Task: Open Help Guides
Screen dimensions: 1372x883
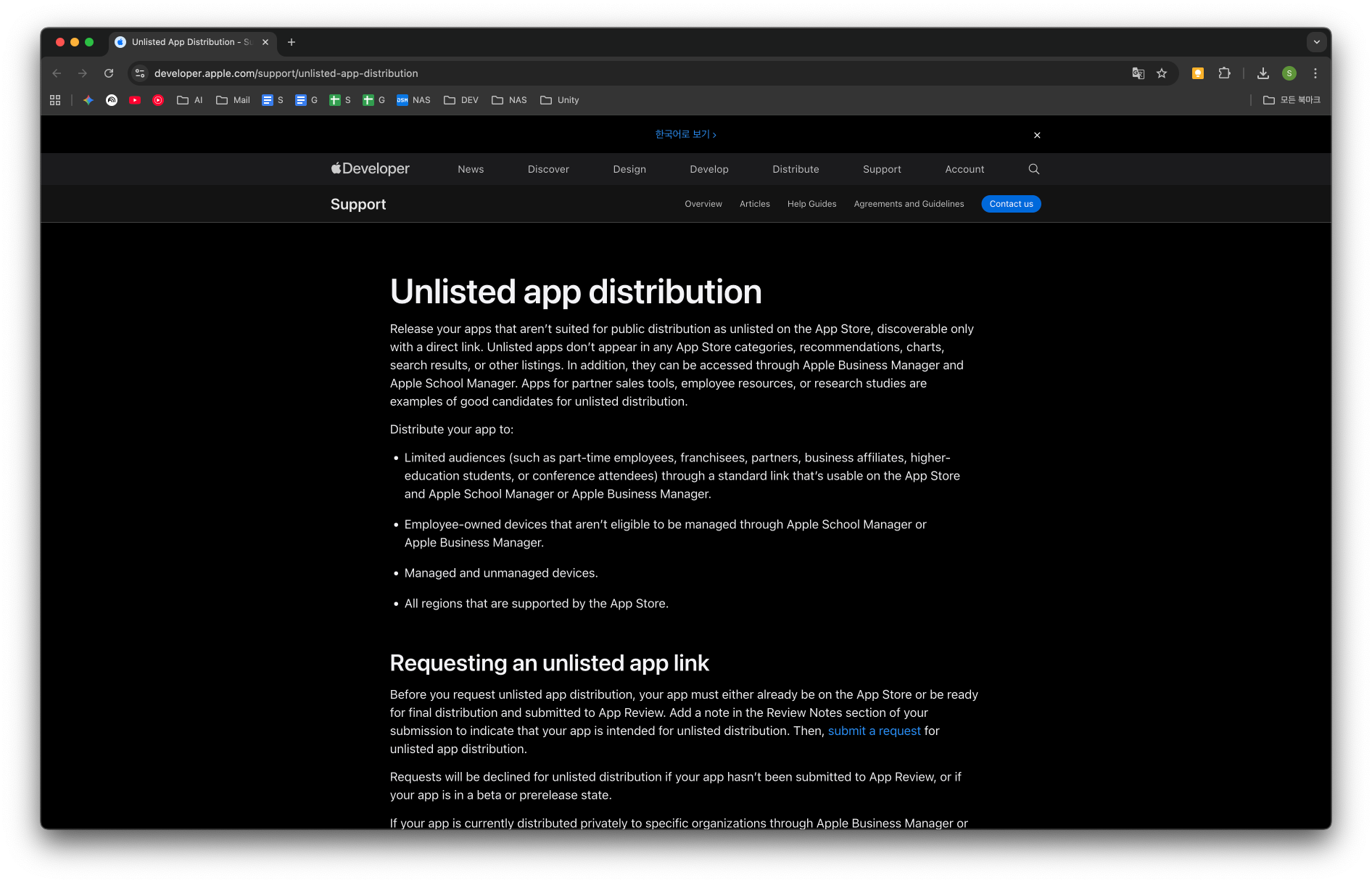Action: click(x=811, y=204)
